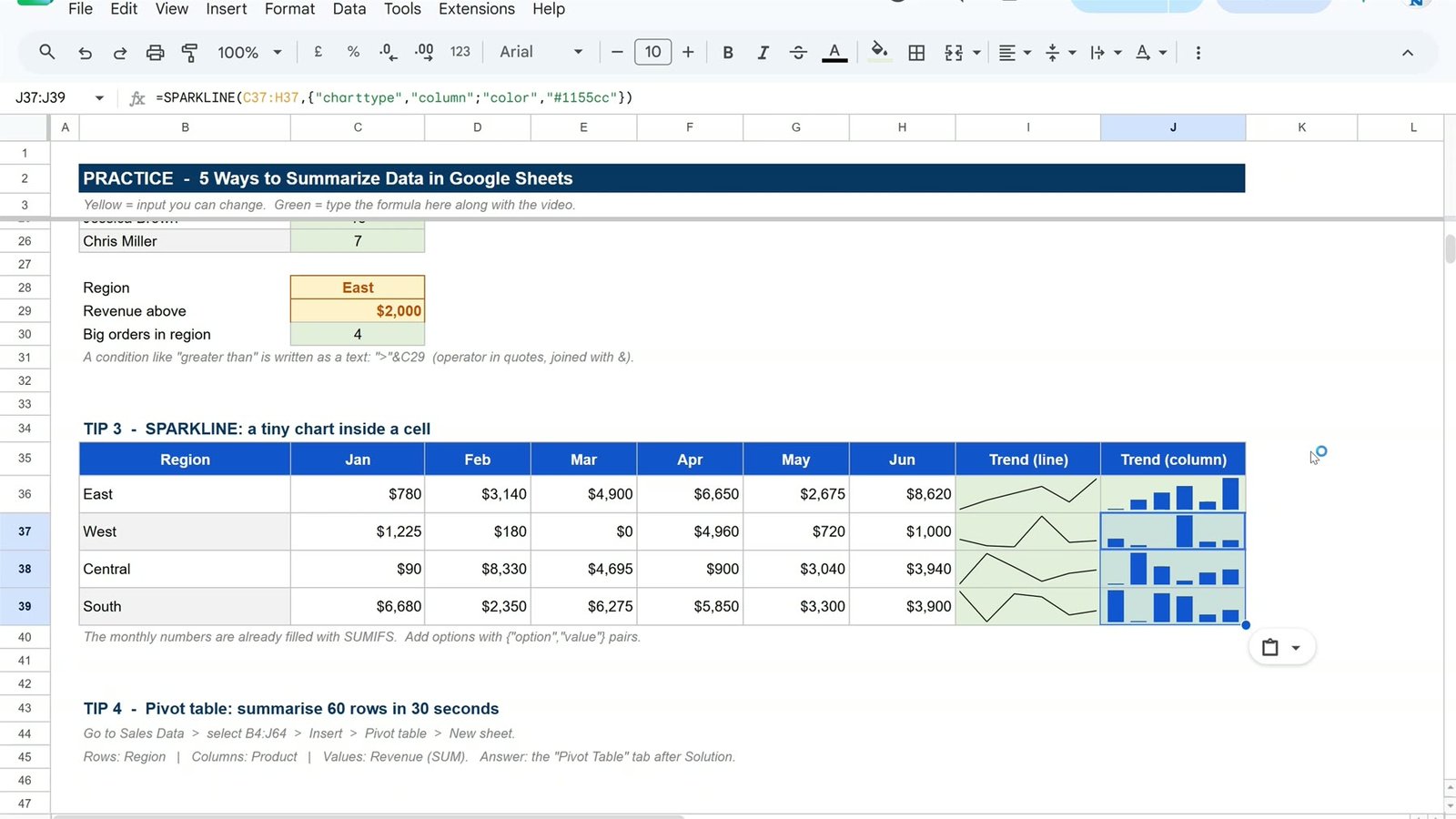
Task: Apply percent format icon
Action: click(x=353, y=52)
